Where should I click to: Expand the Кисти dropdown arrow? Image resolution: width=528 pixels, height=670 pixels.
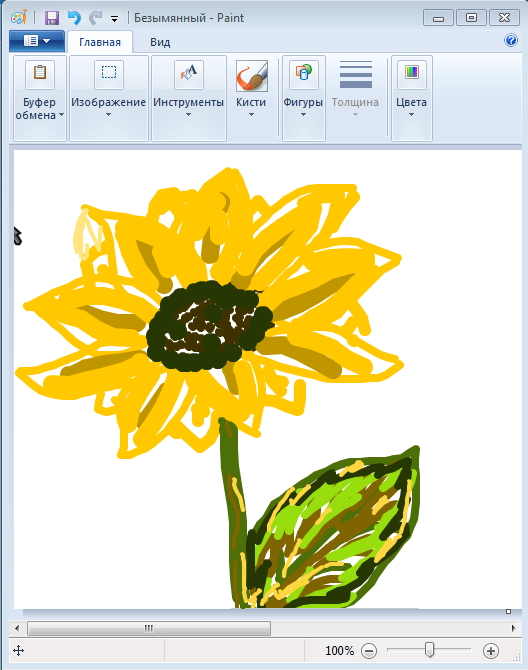[251, 115]
